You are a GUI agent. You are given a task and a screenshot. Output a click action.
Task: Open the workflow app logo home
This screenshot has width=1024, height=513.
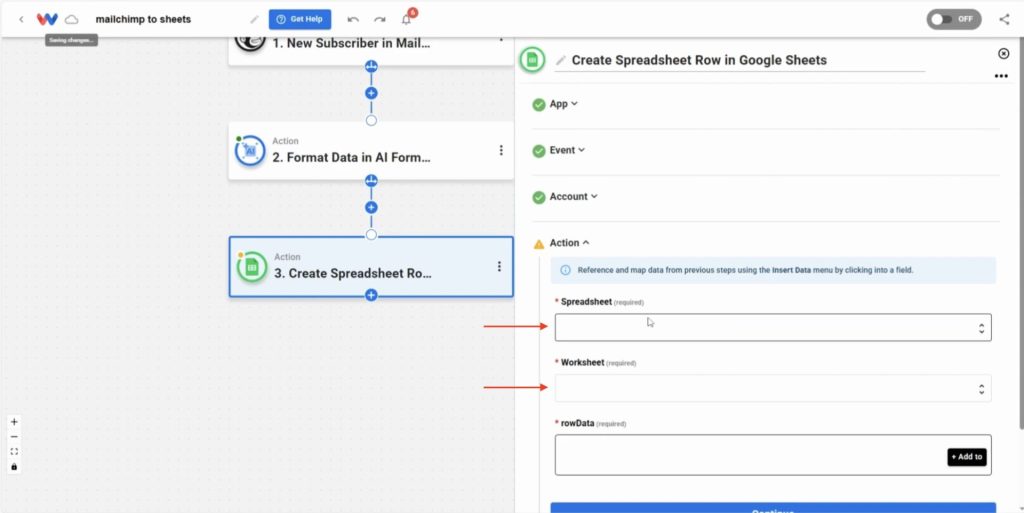[47, 20]
